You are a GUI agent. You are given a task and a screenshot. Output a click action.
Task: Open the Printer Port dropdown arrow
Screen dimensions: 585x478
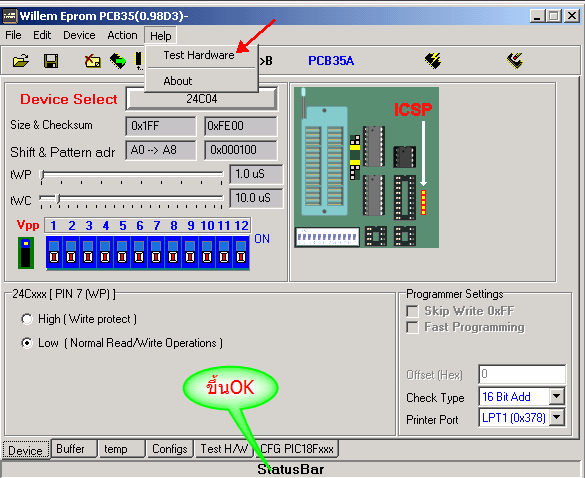coord(556,418)
